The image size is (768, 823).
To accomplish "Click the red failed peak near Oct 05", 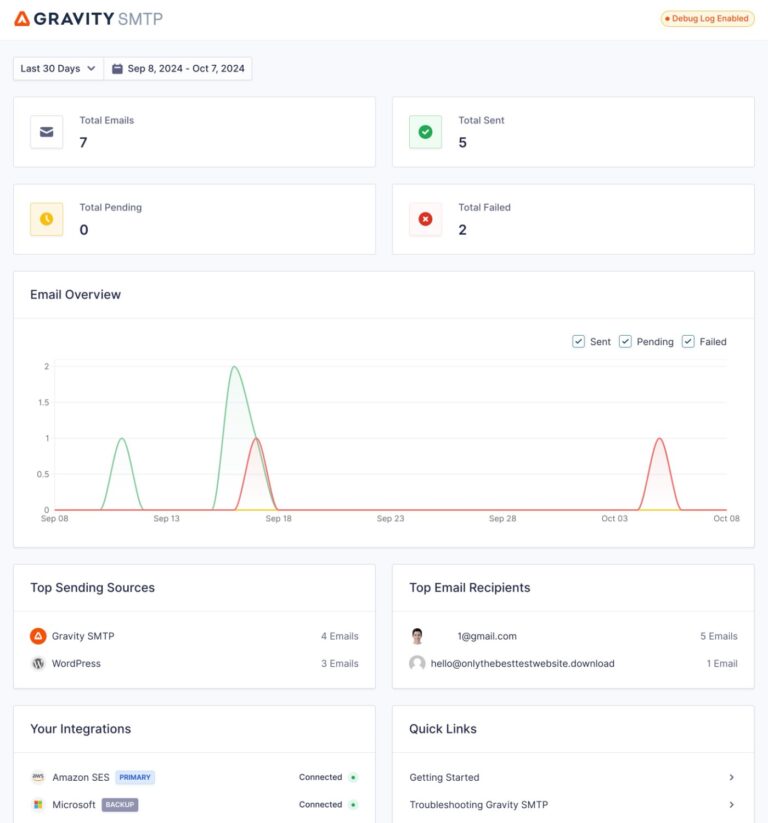I will pyautogui.click(x=659, y=440).
